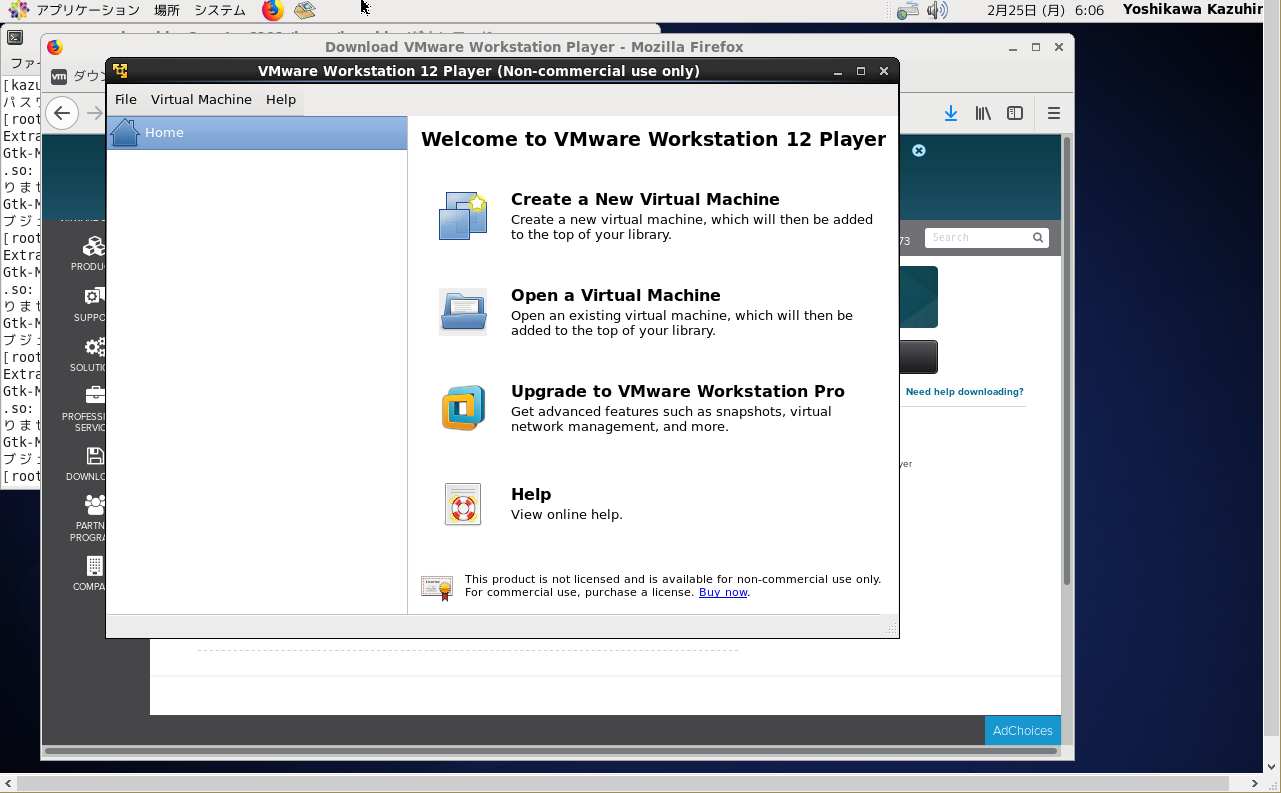
Task: Launch Firefox from the top panel icon
Action: 272,11
